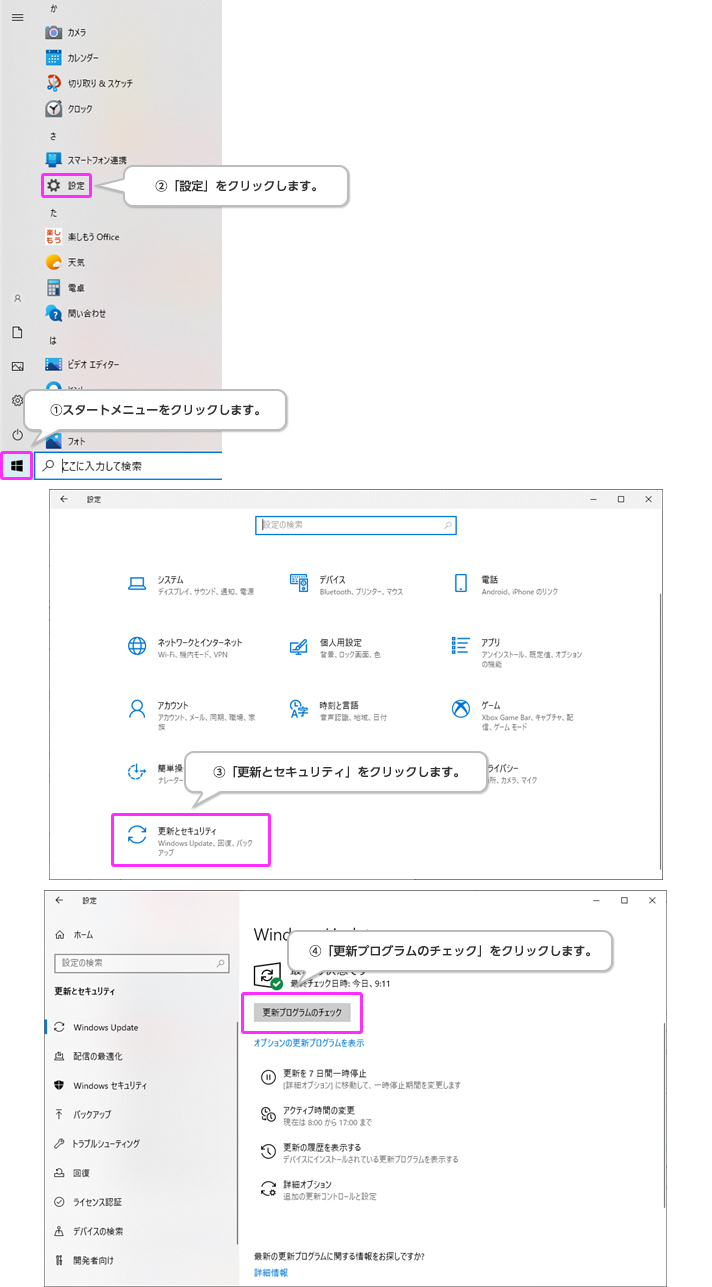Open the カメラ app icon
The height and width of the screenshot is (1287, 712).
click(x=54, y=32)
